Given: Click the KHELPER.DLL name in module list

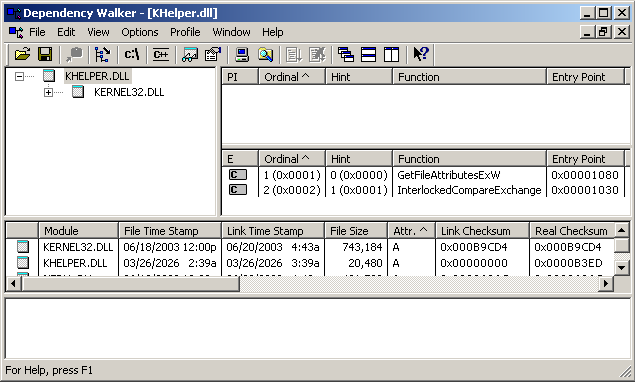Looking at the screenshot, I should (75, 263).
